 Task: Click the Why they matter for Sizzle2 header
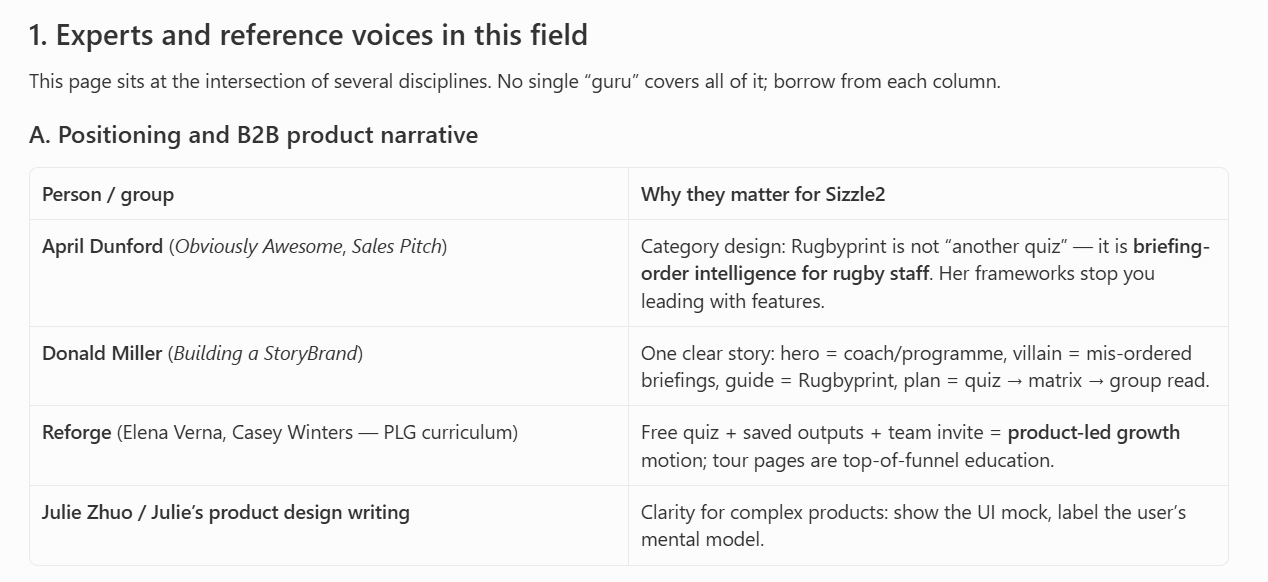pyautogui.click(x=763, y=195)
